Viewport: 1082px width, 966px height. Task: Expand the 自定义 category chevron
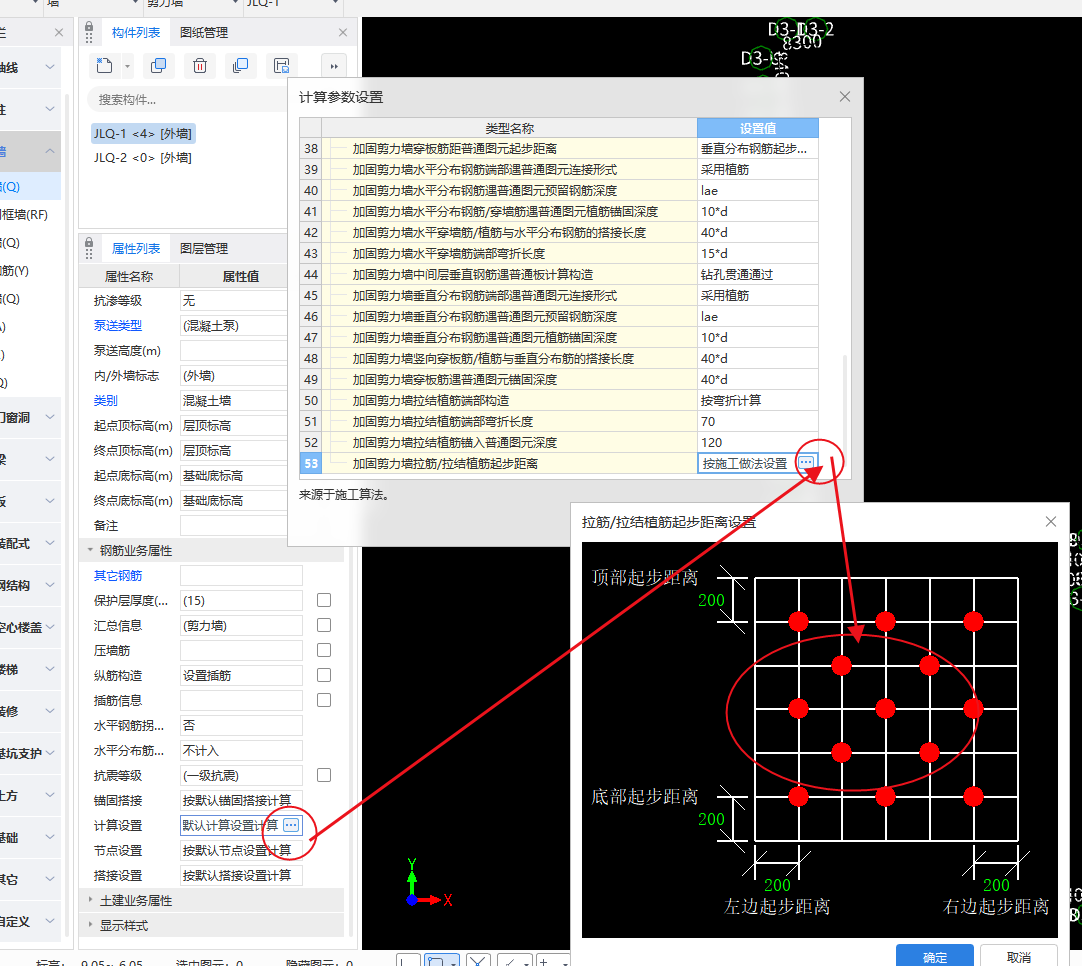50,920
